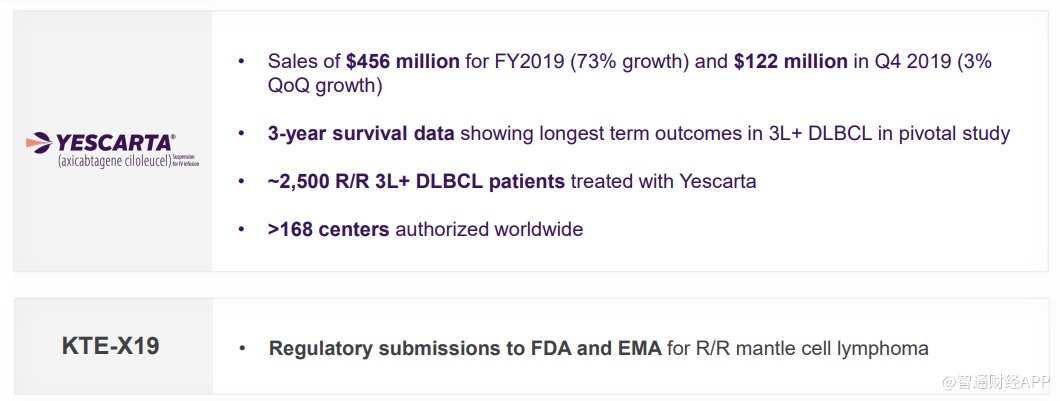
Task: Click the bullet before '~2,500 R/R'
Action: tap(241, 182)
